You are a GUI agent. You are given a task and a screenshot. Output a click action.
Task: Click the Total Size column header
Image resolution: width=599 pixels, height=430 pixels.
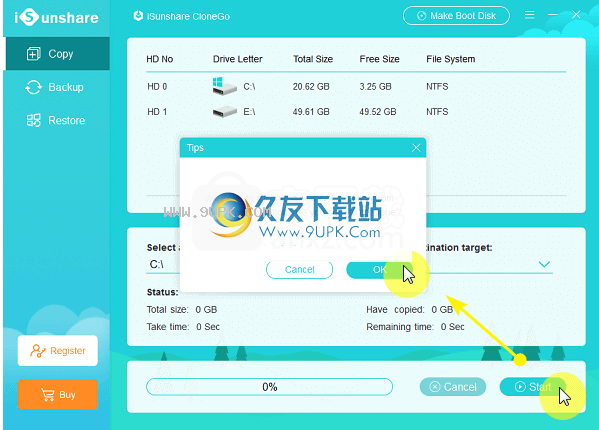point(313,59)
